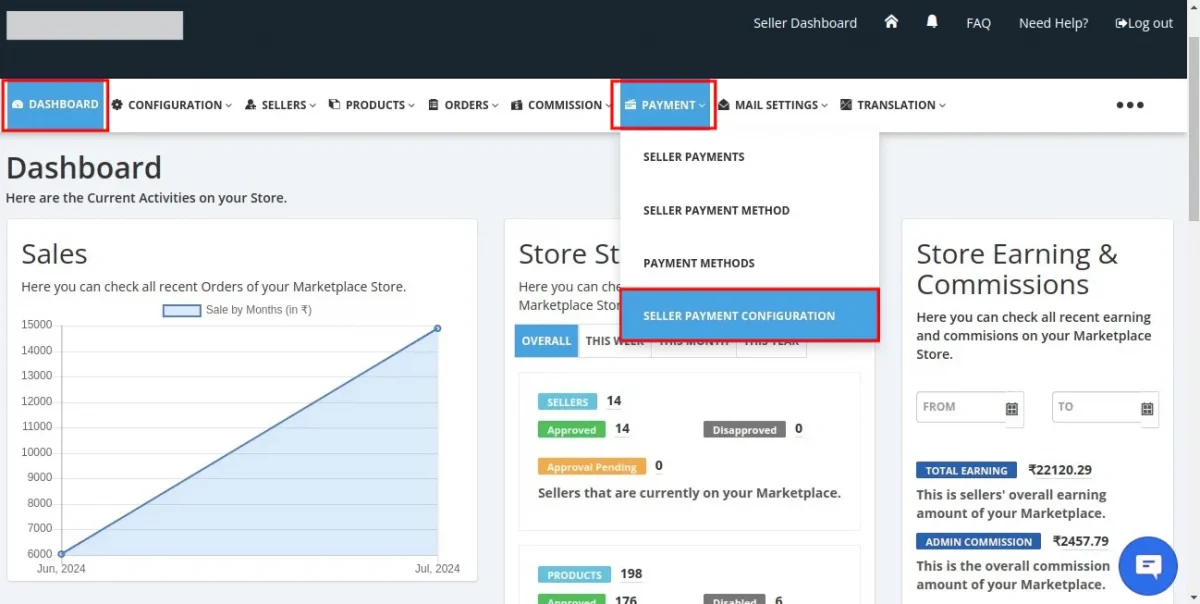Click the Dashboard gauge icon

(17, 105)
